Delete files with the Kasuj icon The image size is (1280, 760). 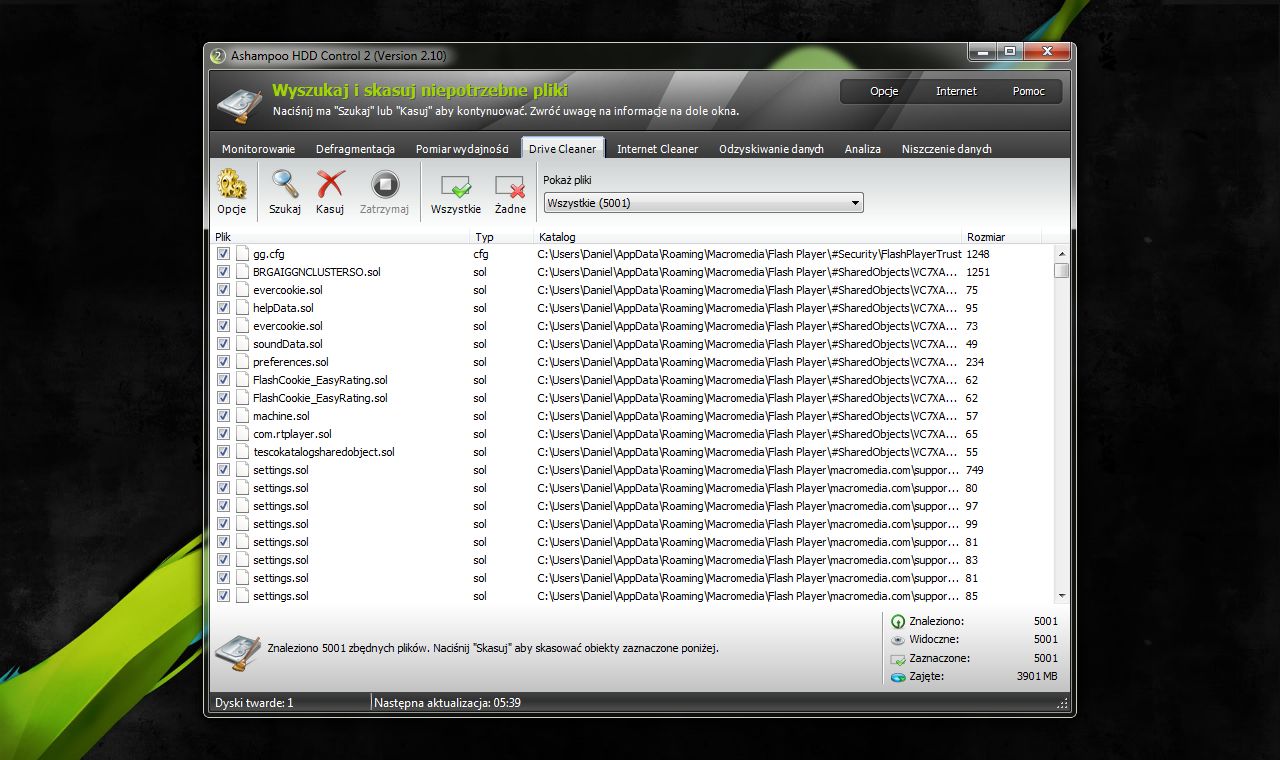pos(330,186)
